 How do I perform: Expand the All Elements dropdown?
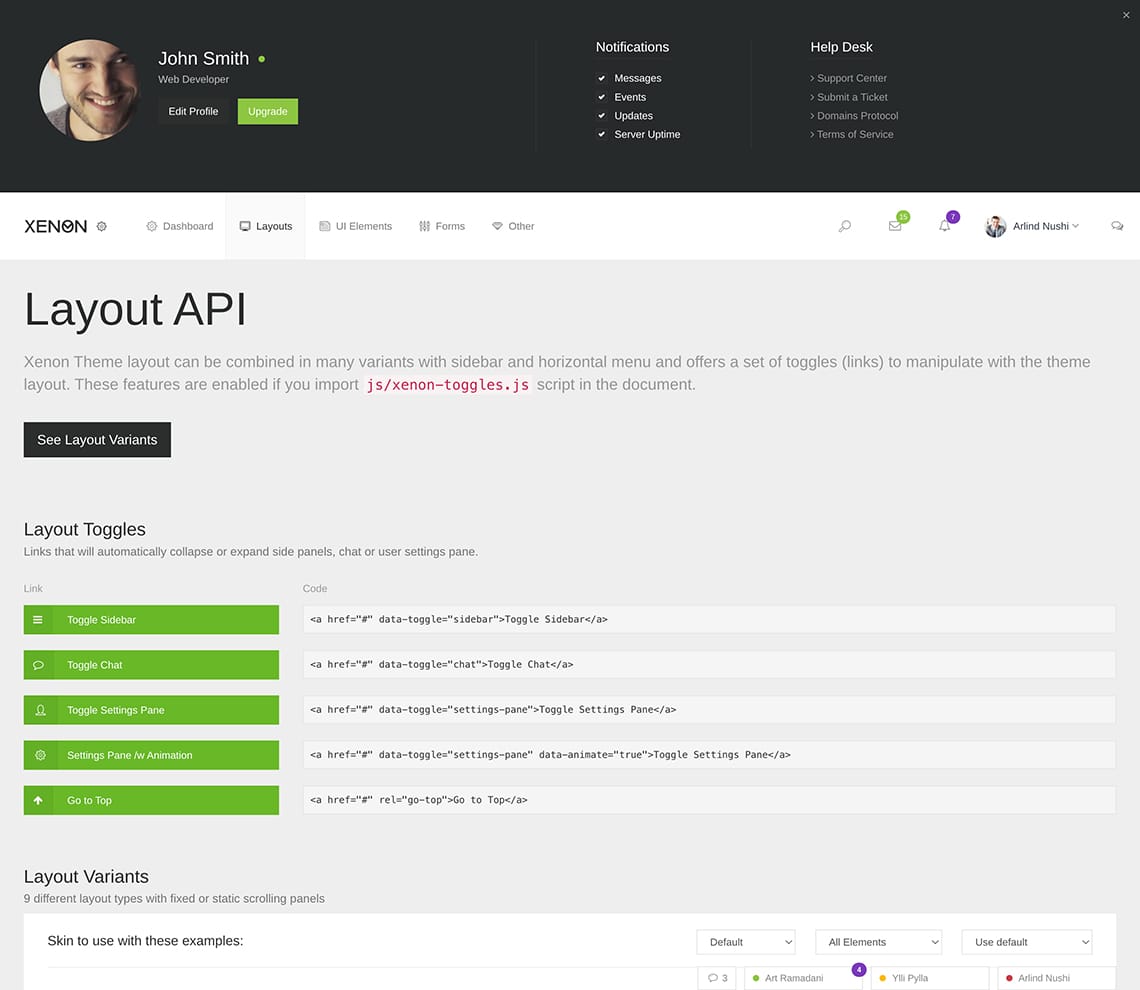click(878, 941)
